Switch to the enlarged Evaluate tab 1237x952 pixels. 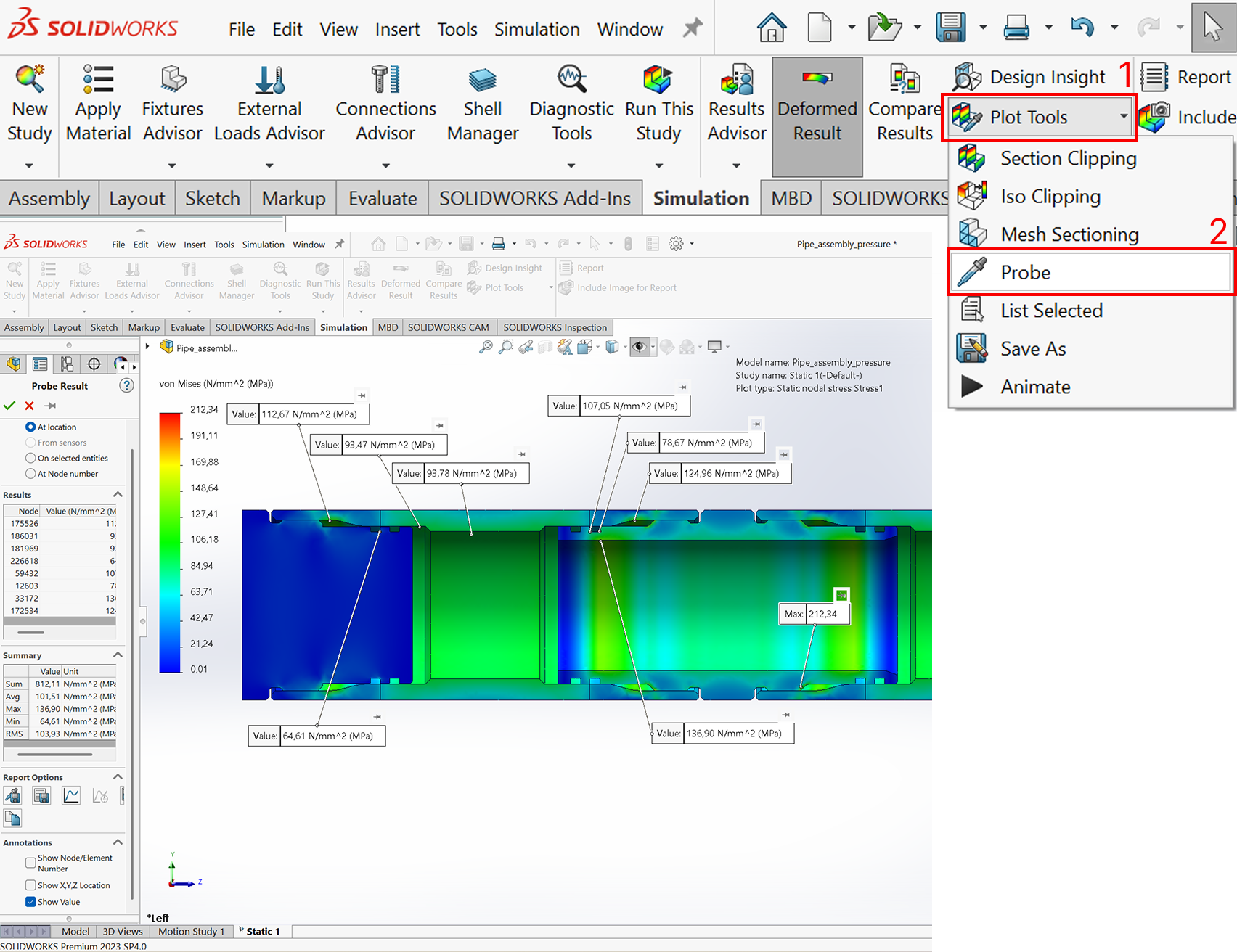383,198
